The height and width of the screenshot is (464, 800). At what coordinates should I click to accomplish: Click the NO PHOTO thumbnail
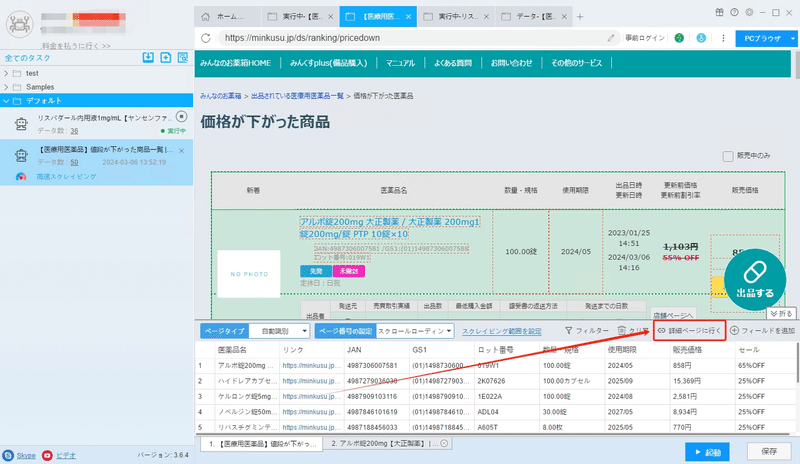pyautogui.click(x=248, y=274)
